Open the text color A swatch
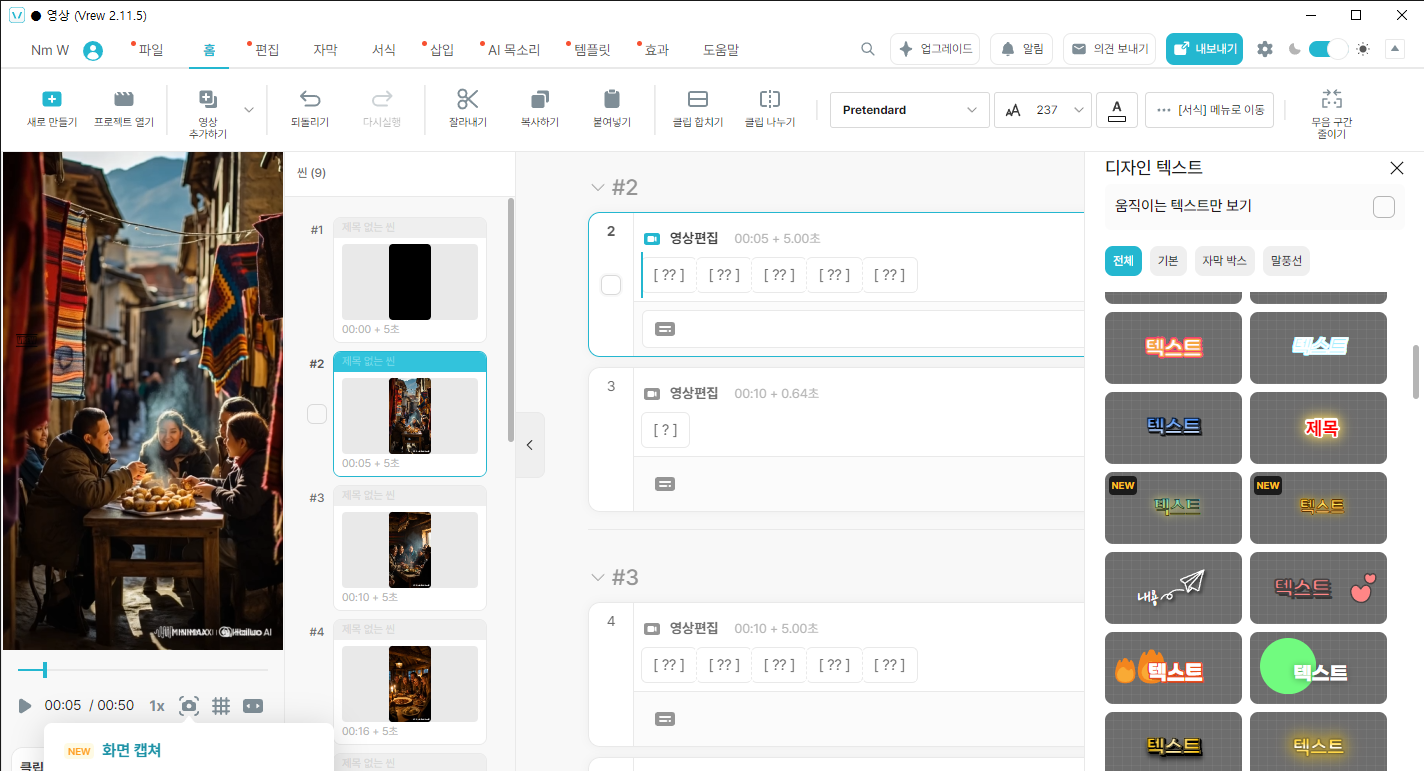 point(1117,110)
